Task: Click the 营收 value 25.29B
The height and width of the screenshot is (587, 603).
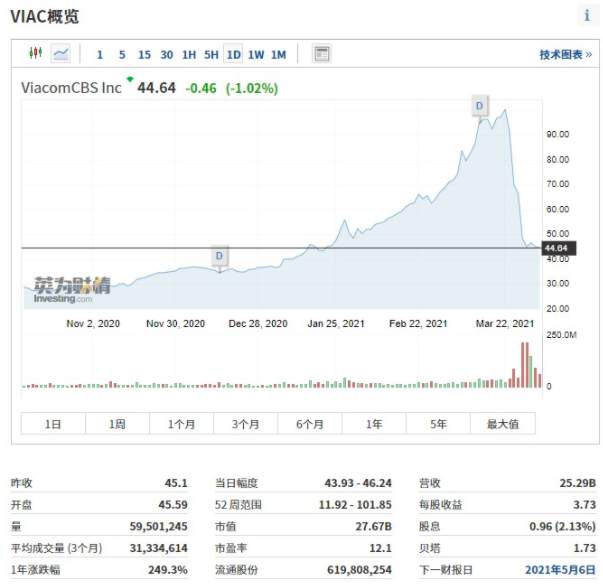Action: 578,482
